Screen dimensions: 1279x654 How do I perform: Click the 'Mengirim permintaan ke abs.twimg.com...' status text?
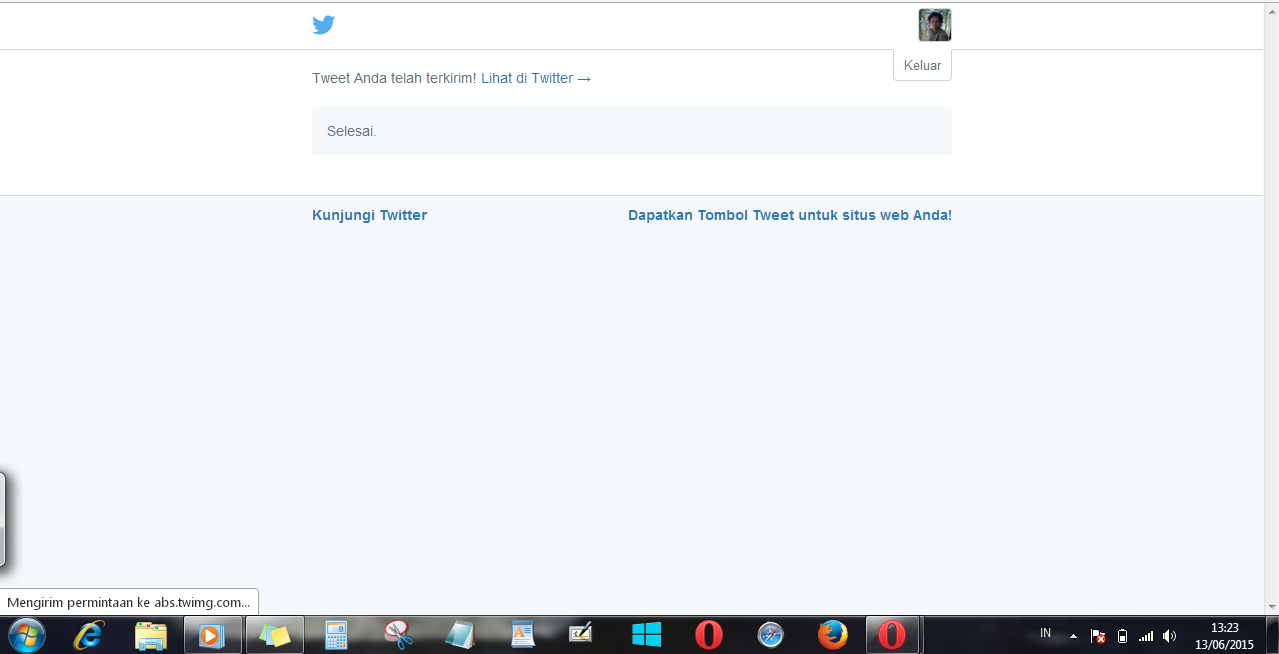pos(129,602)
